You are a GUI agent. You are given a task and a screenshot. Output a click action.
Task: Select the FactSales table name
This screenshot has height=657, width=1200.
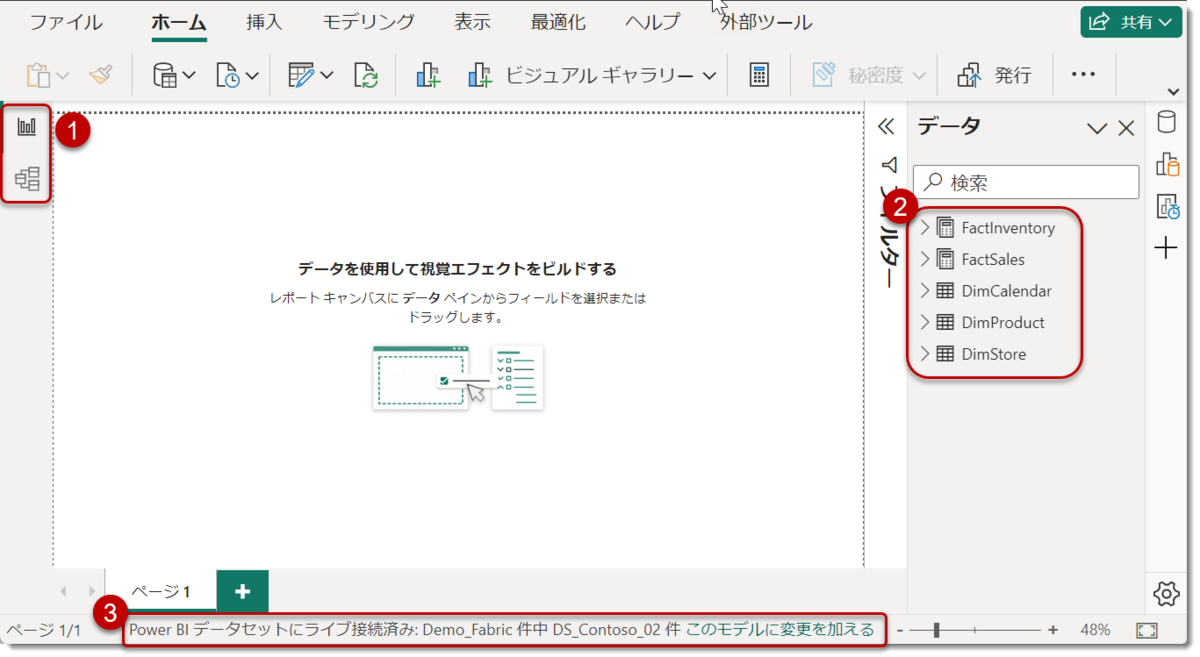click(993, 259)
